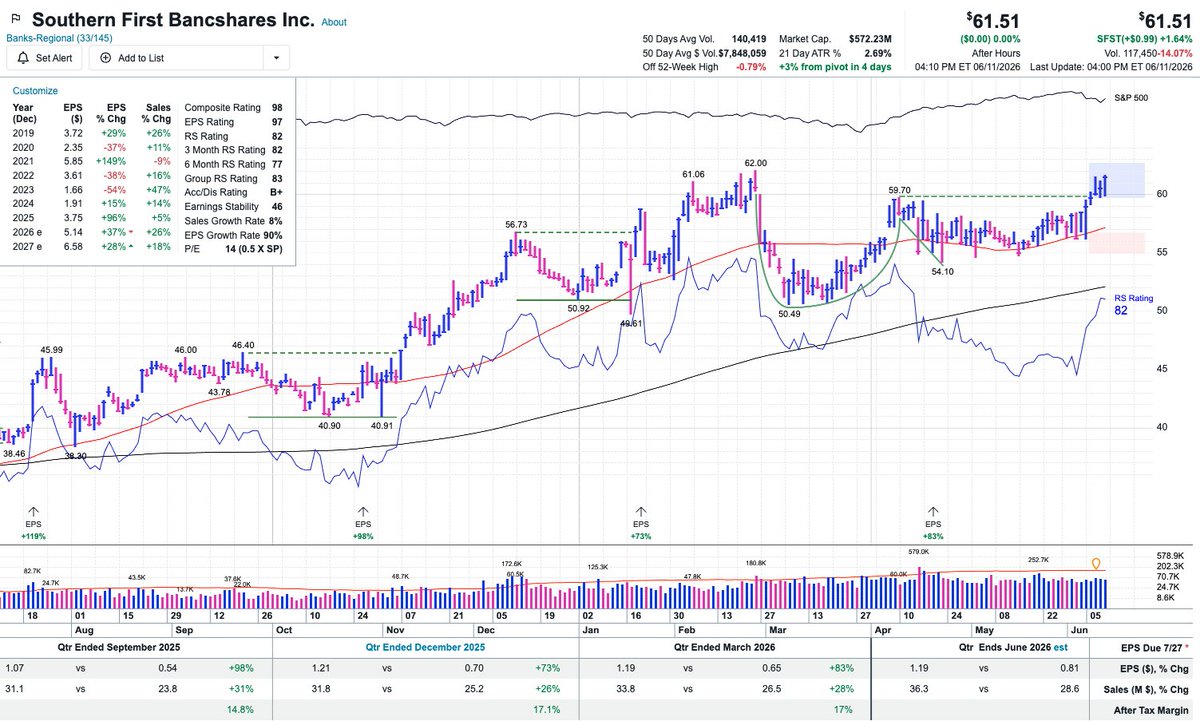
Task: Open the Customize link in data panel
Action: (35, 90)
